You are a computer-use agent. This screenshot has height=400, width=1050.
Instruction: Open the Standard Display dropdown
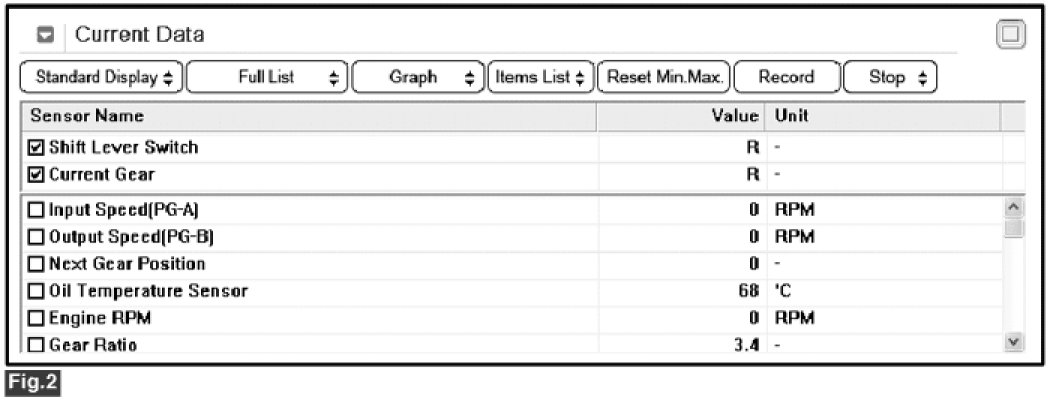102,77
